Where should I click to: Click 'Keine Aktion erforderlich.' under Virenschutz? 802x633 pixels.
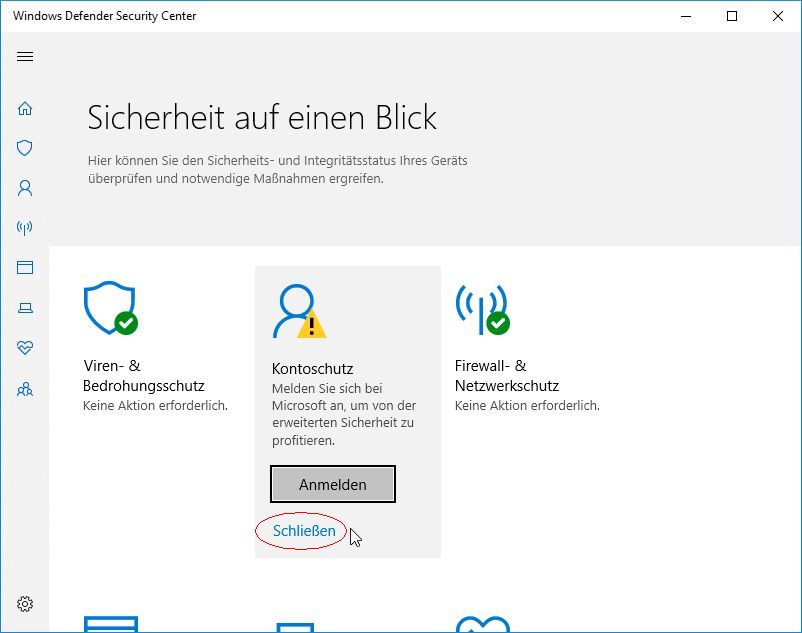point(155,405)
